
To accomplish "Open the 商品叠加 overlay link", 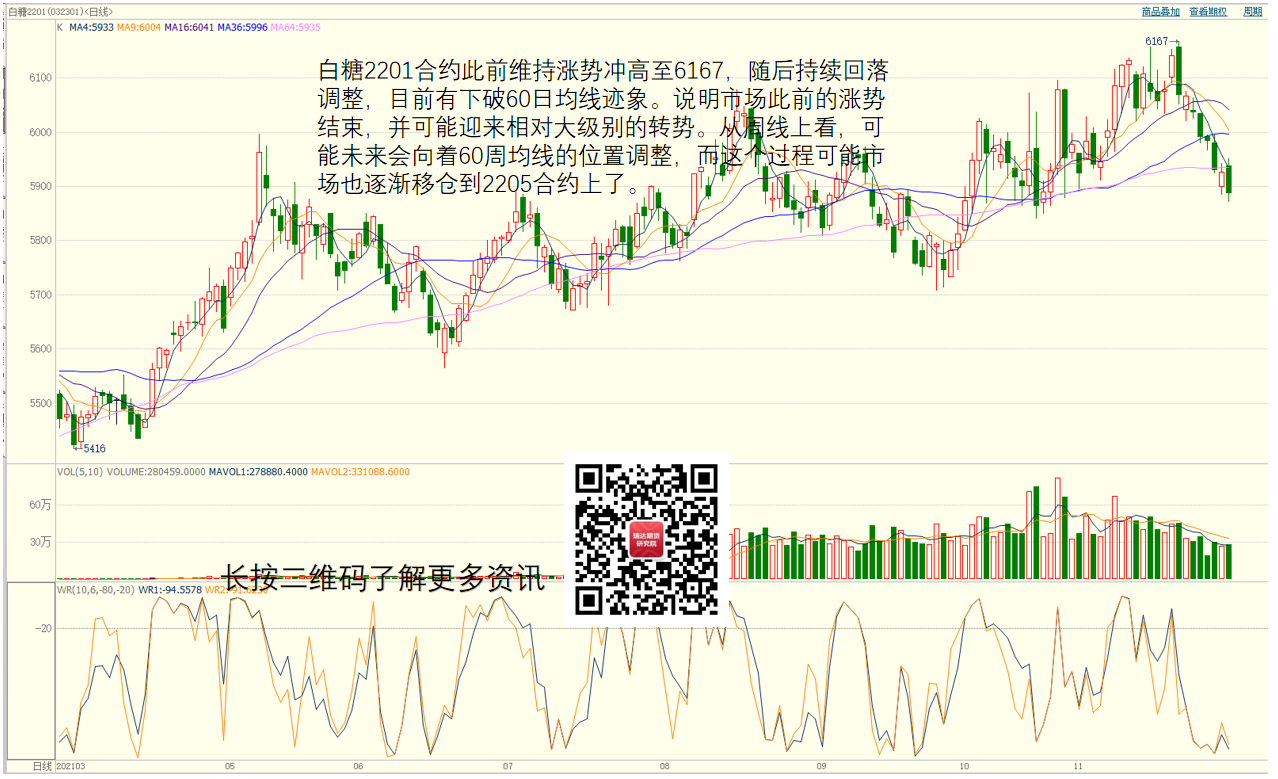I will coord(1160,12).
